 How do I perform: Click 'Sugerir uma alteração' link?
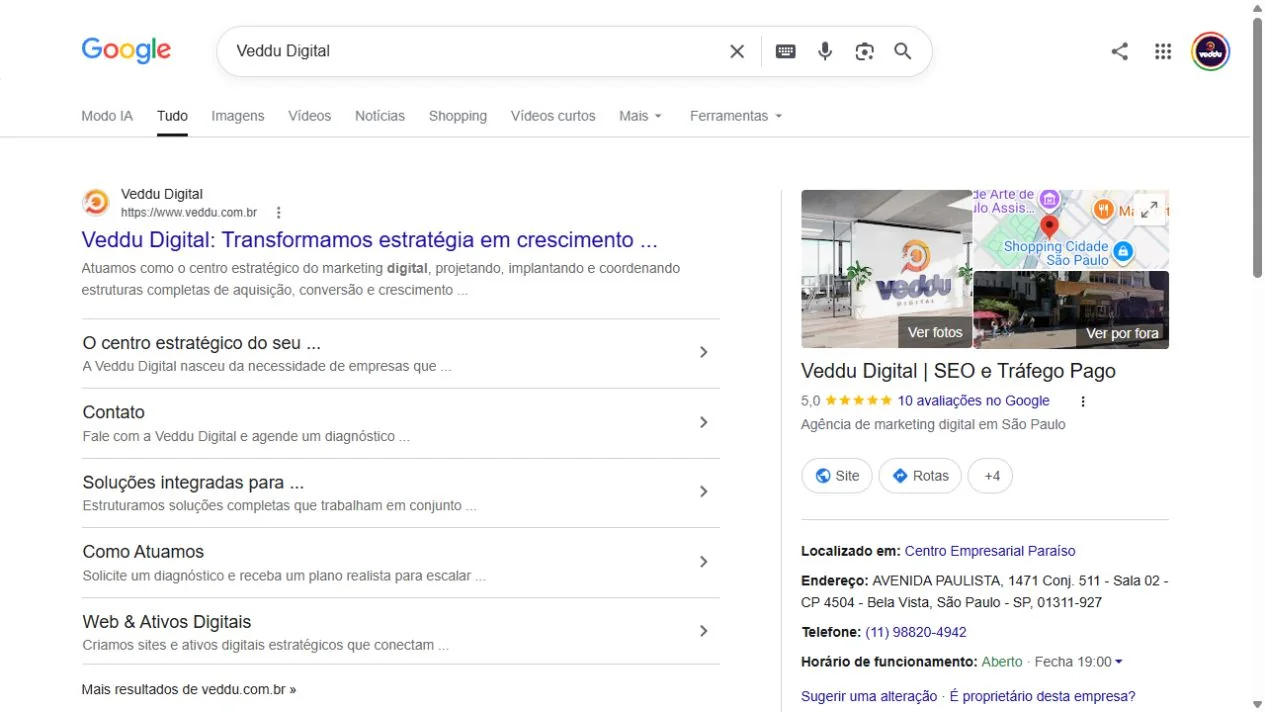point(869,696)
